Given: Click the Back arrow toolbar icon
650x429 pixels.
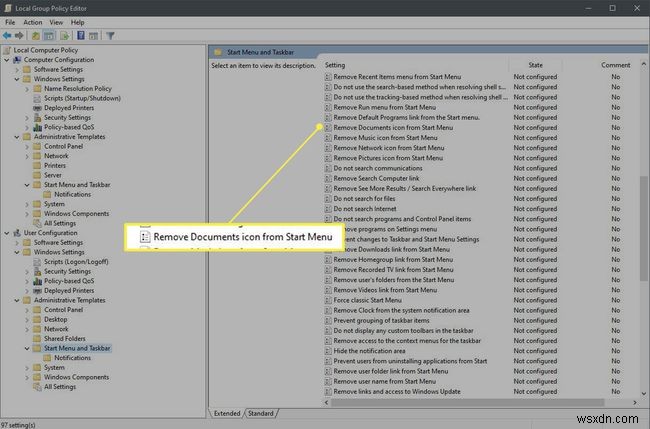Looking at the screenshot, I should (x=7, y=36).
